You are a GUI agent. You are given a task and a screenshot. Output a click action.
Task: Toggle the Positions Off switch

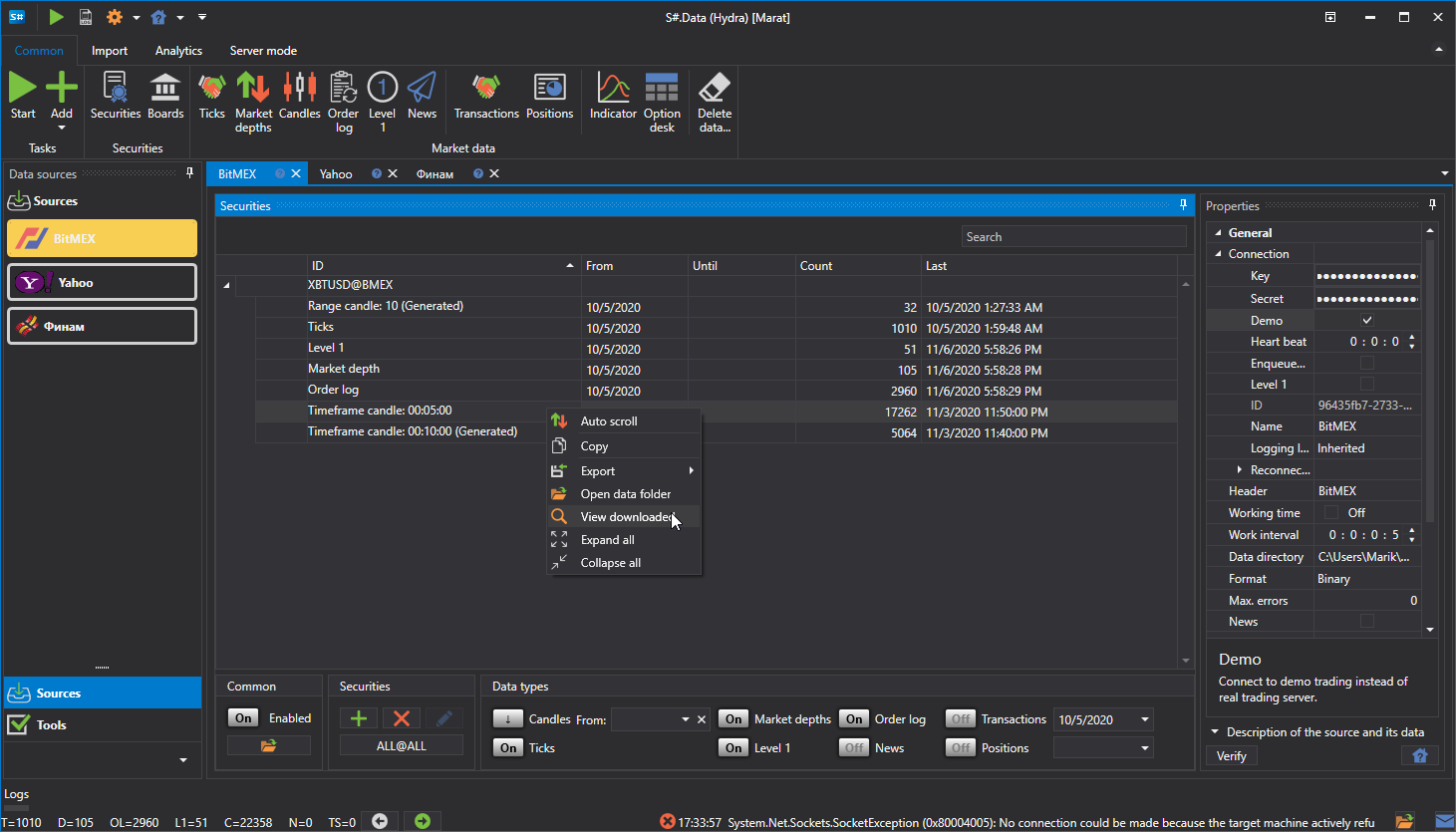[961, 748]
